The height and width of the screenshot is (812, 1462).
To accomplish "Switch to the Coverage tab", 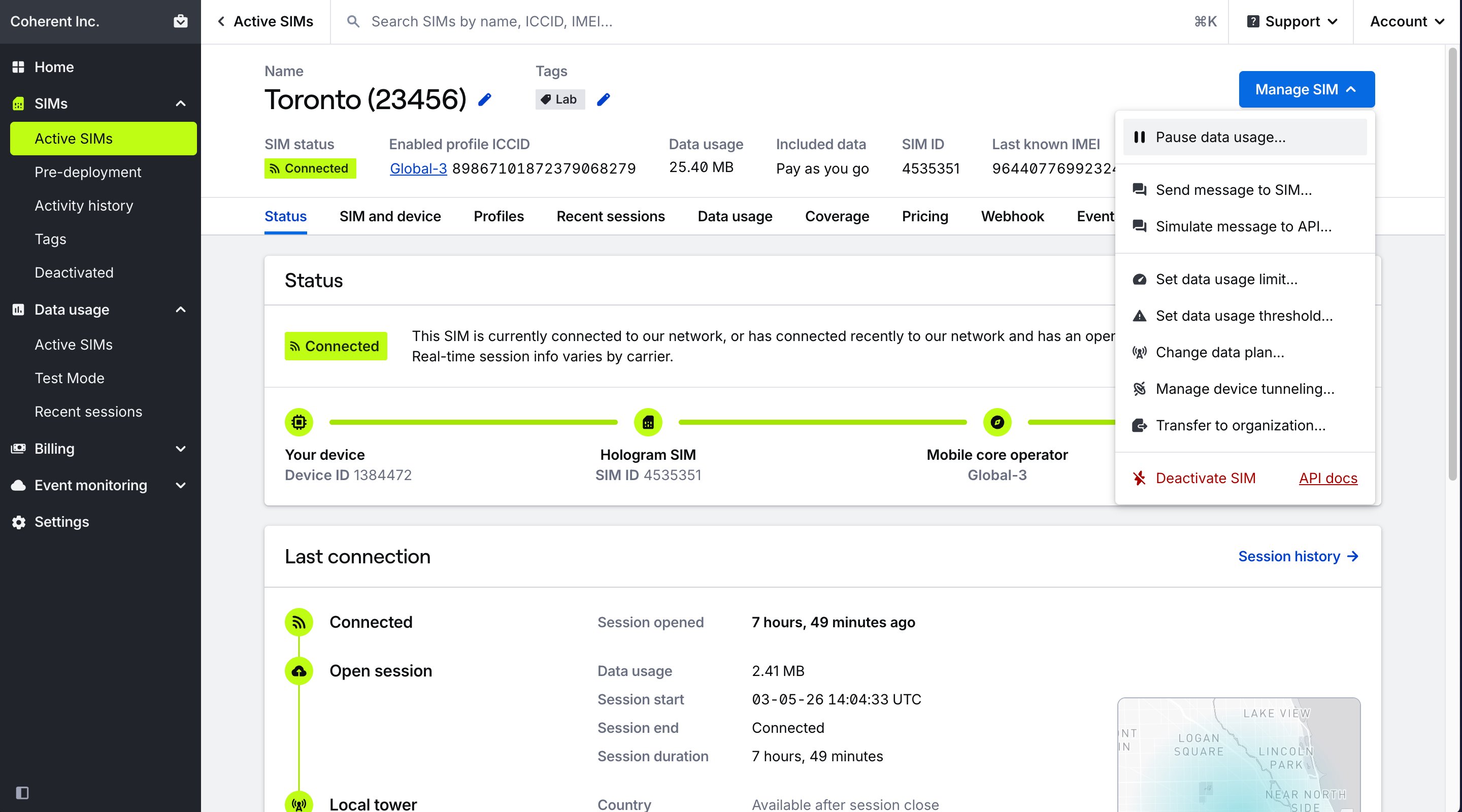I will coord(837,216).
